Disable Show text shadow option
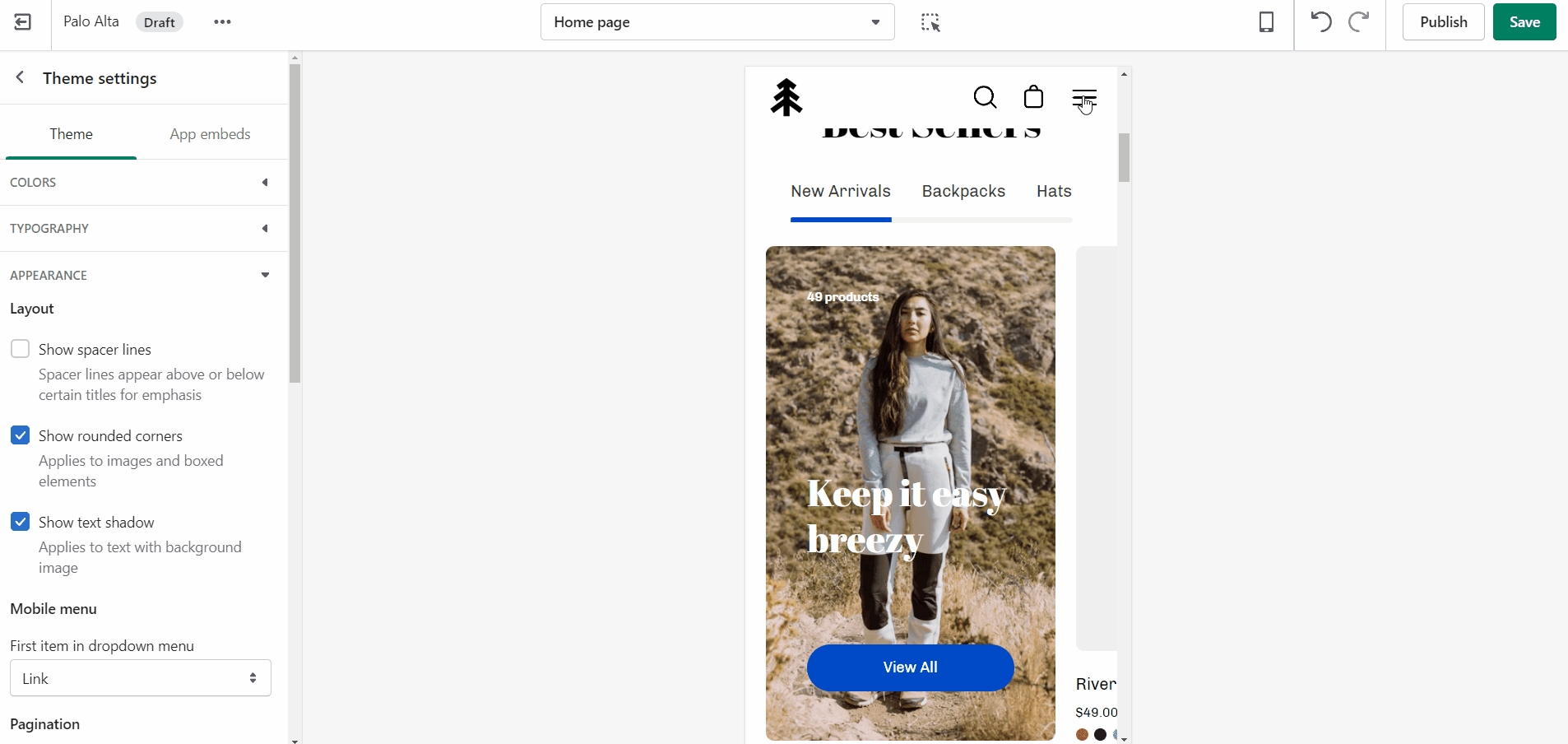1568x744 pixels. pos(21,522)
